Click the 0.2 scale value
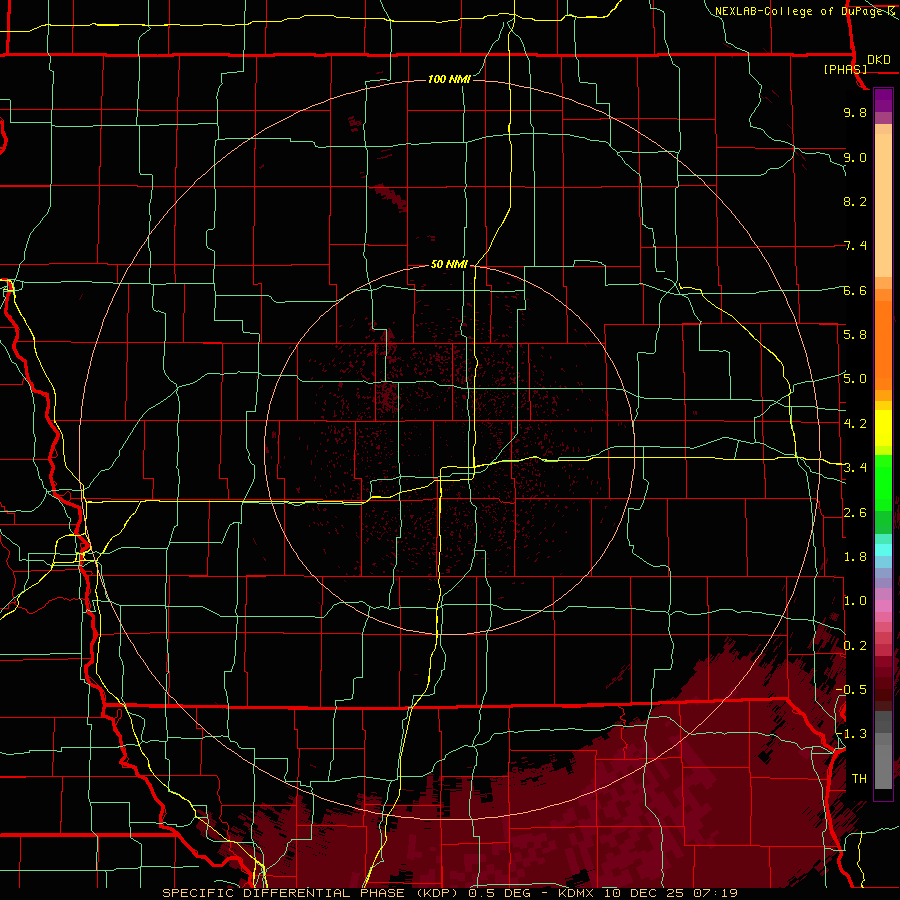This screenshot has width=900, height=900. (855, 646)
